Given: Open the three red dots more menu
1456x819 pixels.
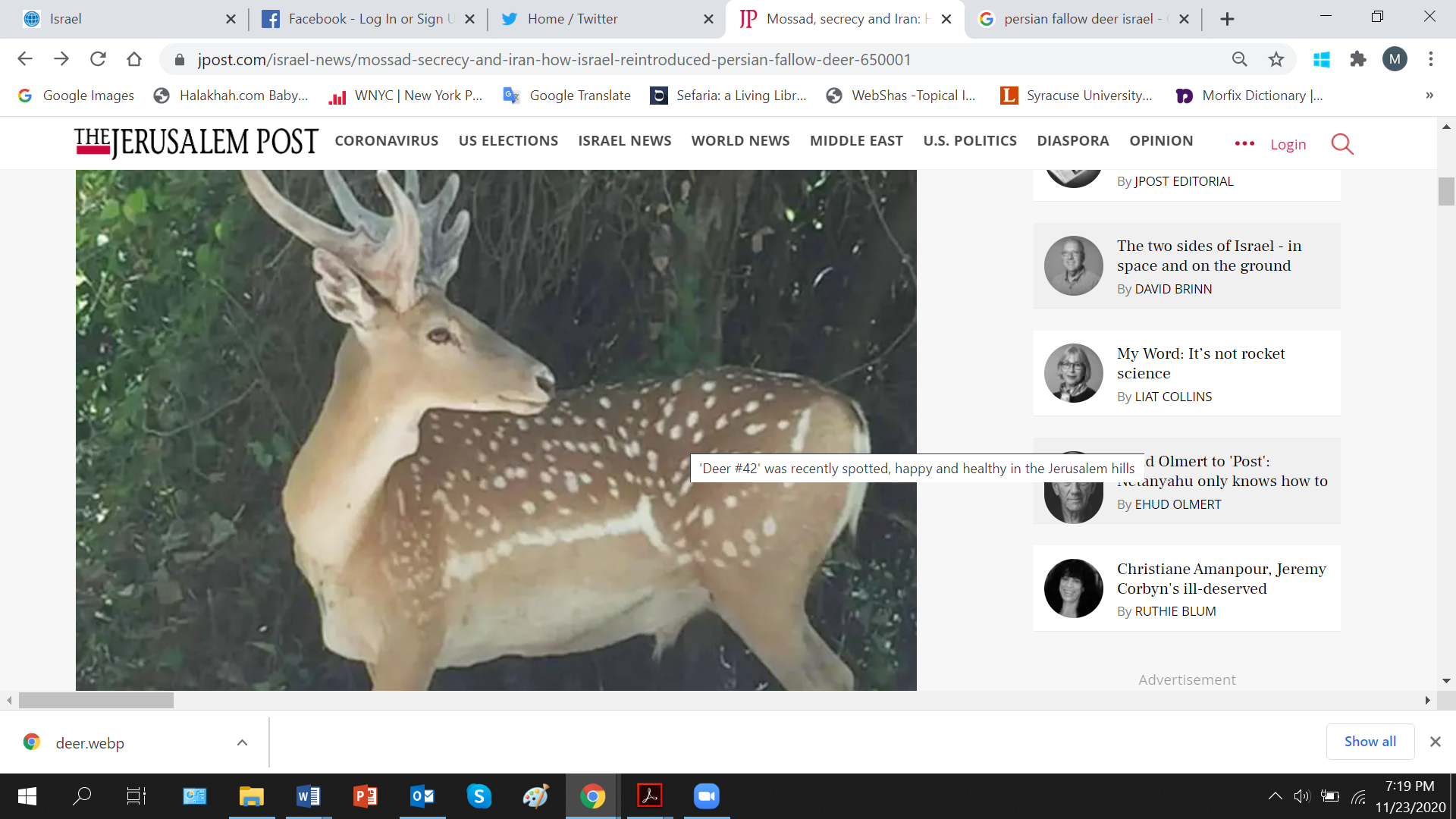Looking at the screenshot, I should (1244, 143).
